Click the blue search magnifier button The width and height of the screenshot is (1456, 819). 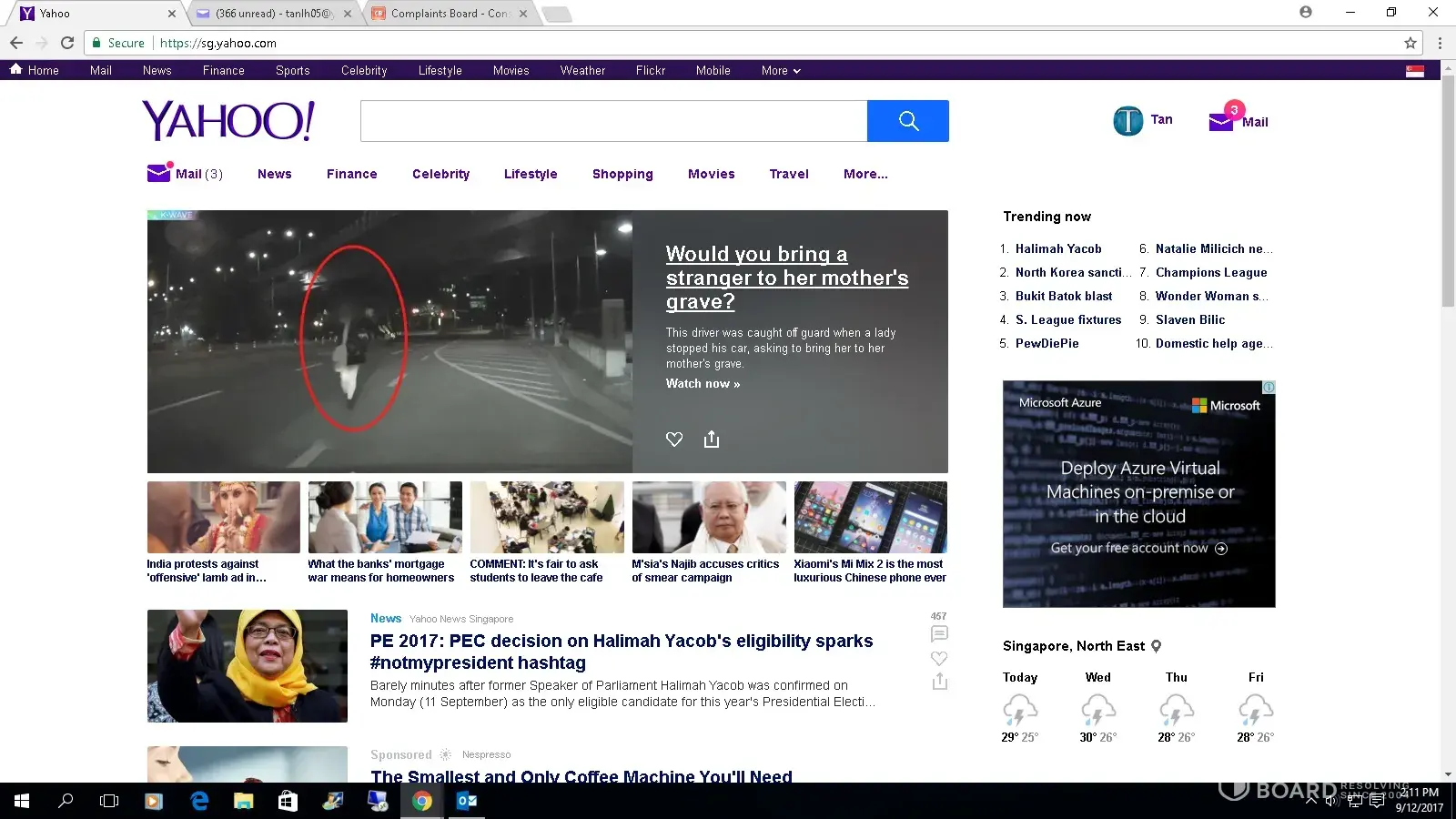[x=907, y=121]
